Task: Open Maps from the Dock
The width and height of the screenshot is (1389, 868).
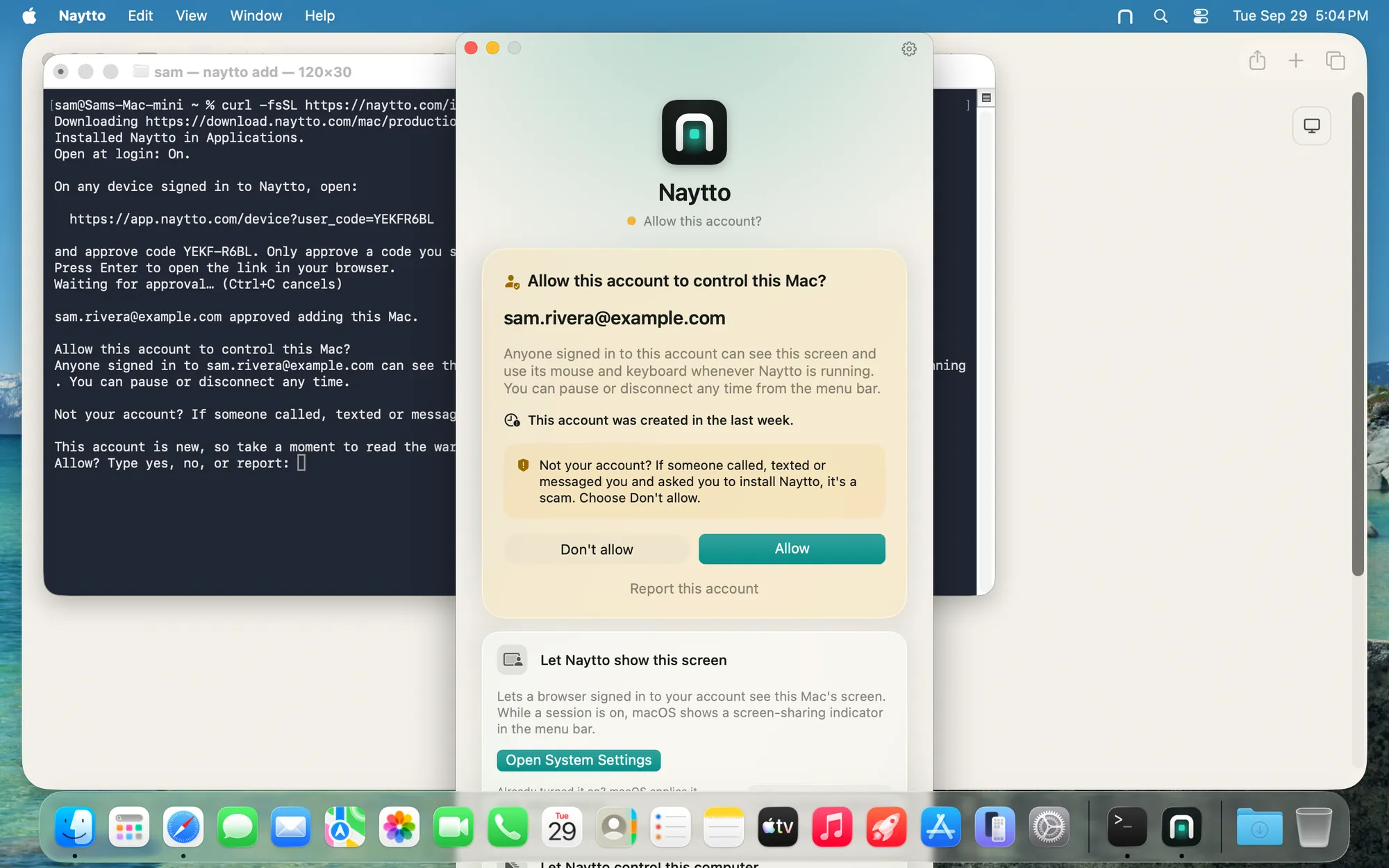Action: click(x=345, y=827)
